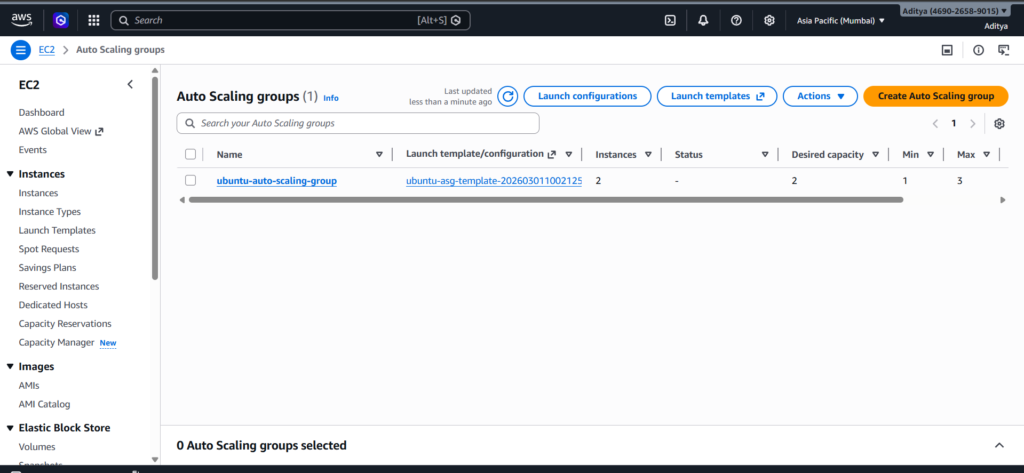1024x473 pixels.
Task: Open the help question mark icon
Action: point(736,20)
